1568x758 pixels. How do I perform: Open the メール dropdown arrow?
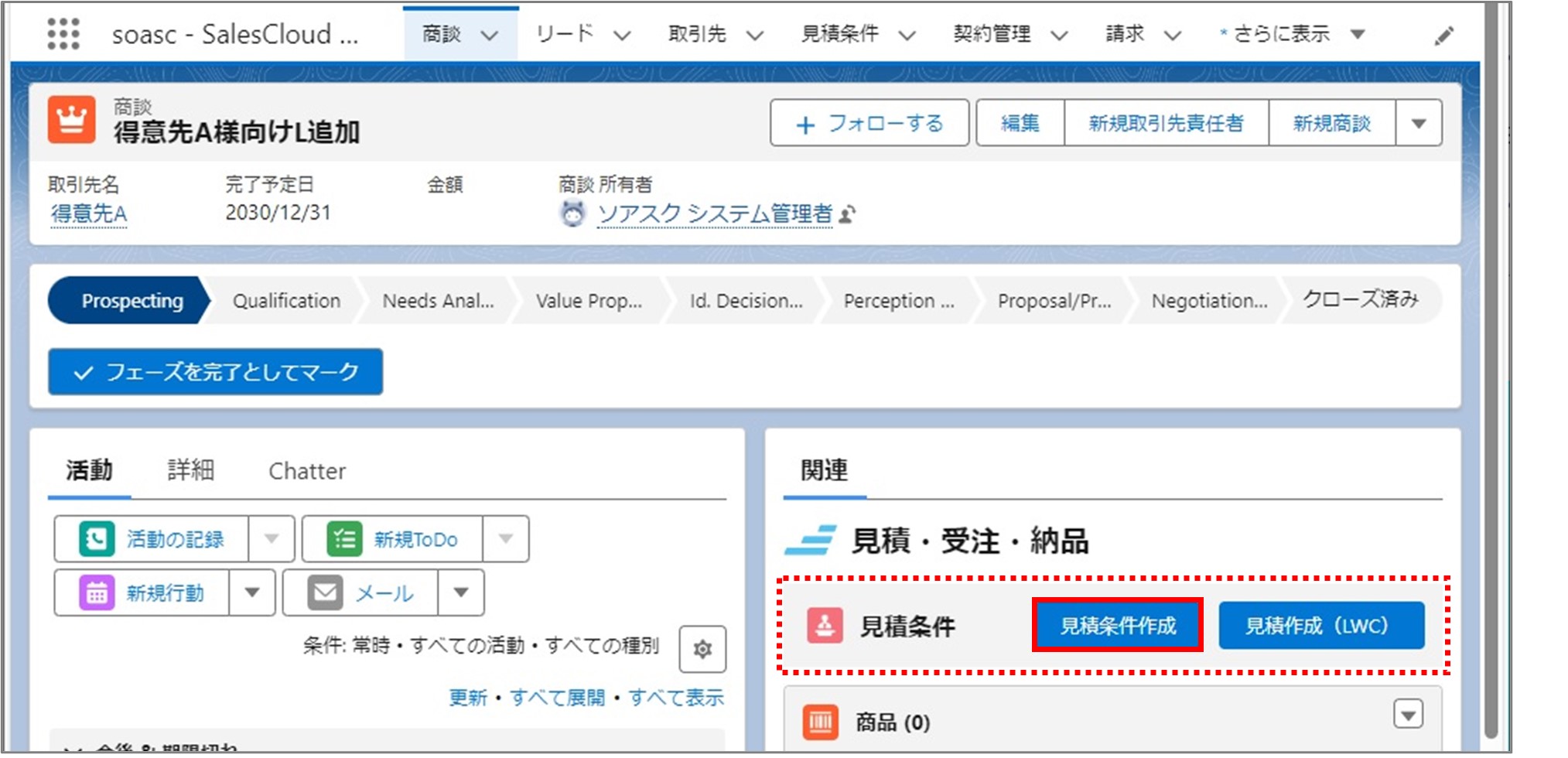461,592
